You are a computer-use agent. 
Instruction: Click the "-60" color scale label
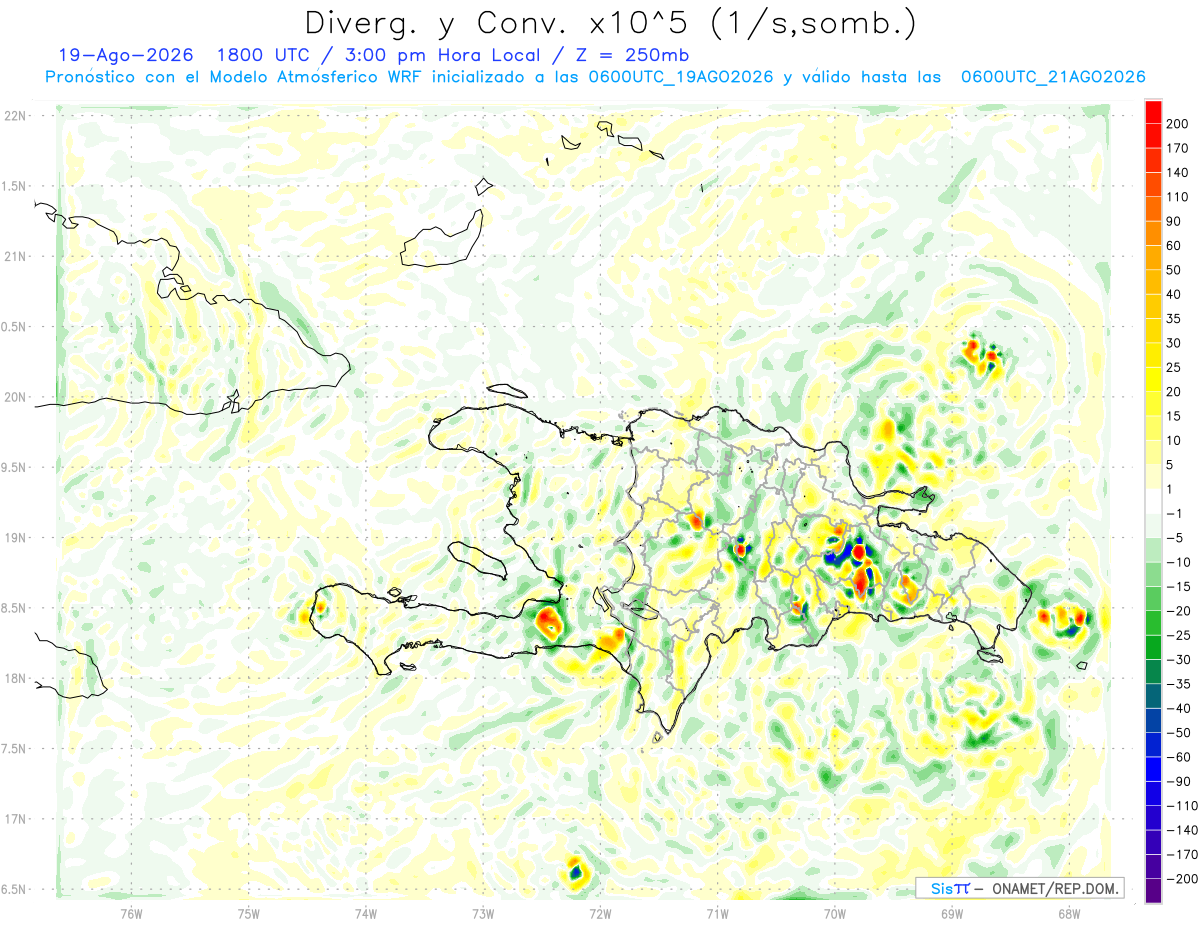pyautogui.click(x=1179, y=757)
